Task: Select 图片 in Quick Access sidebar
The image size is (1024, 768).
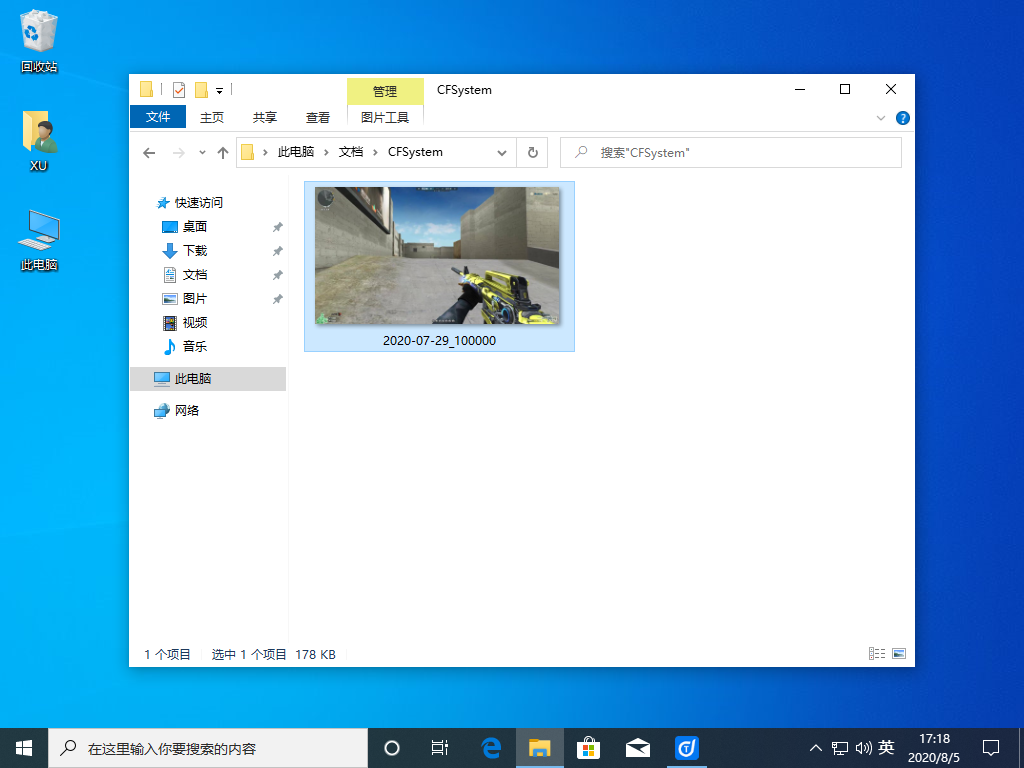Action: coord(195,299)
